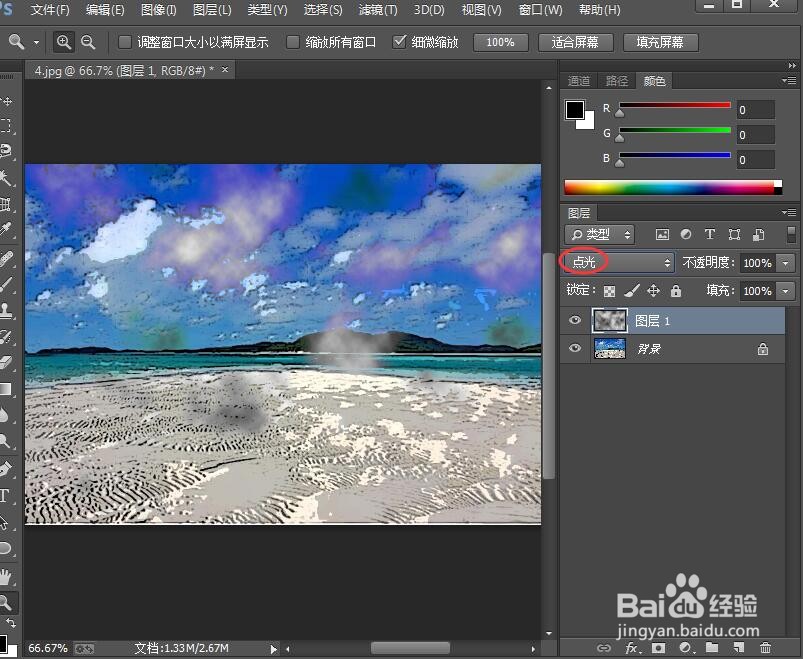Select the Move tool
The width and height of the screenshot is (803, 659).
click(6, 101)
